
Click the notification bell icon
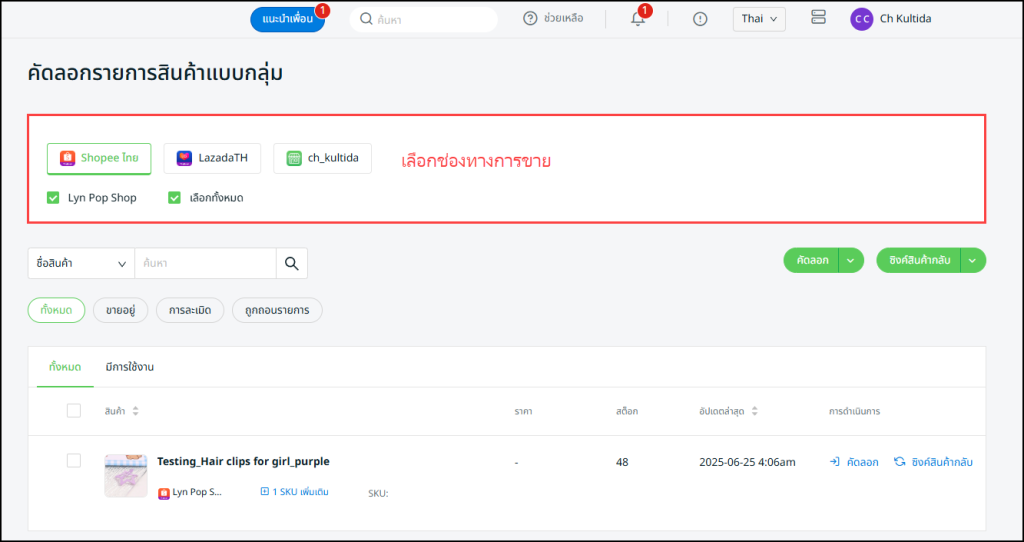coord(638,19)
